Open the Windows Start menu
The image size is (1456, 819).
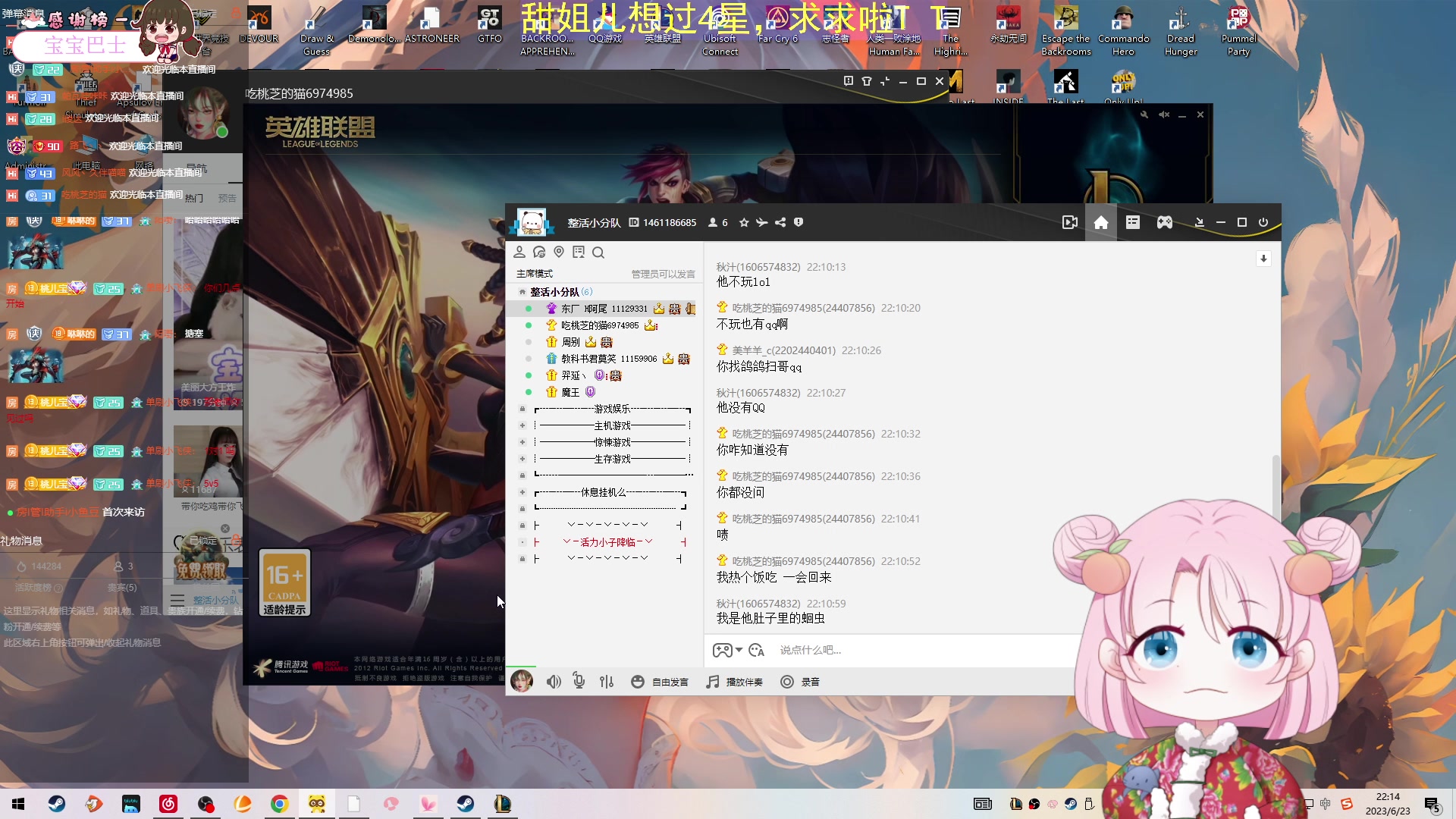point(18,804)
